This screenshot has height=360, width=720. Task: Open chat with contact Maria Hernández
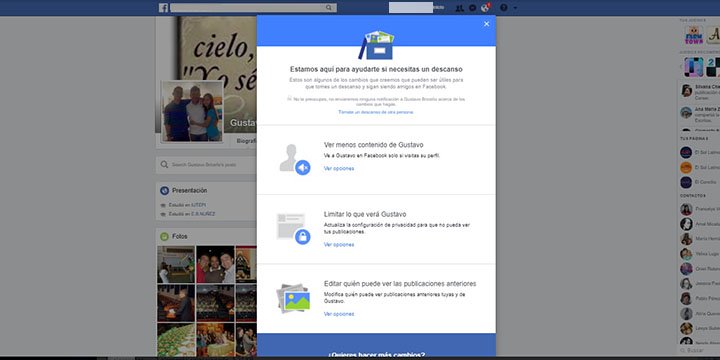pos(699,239)
